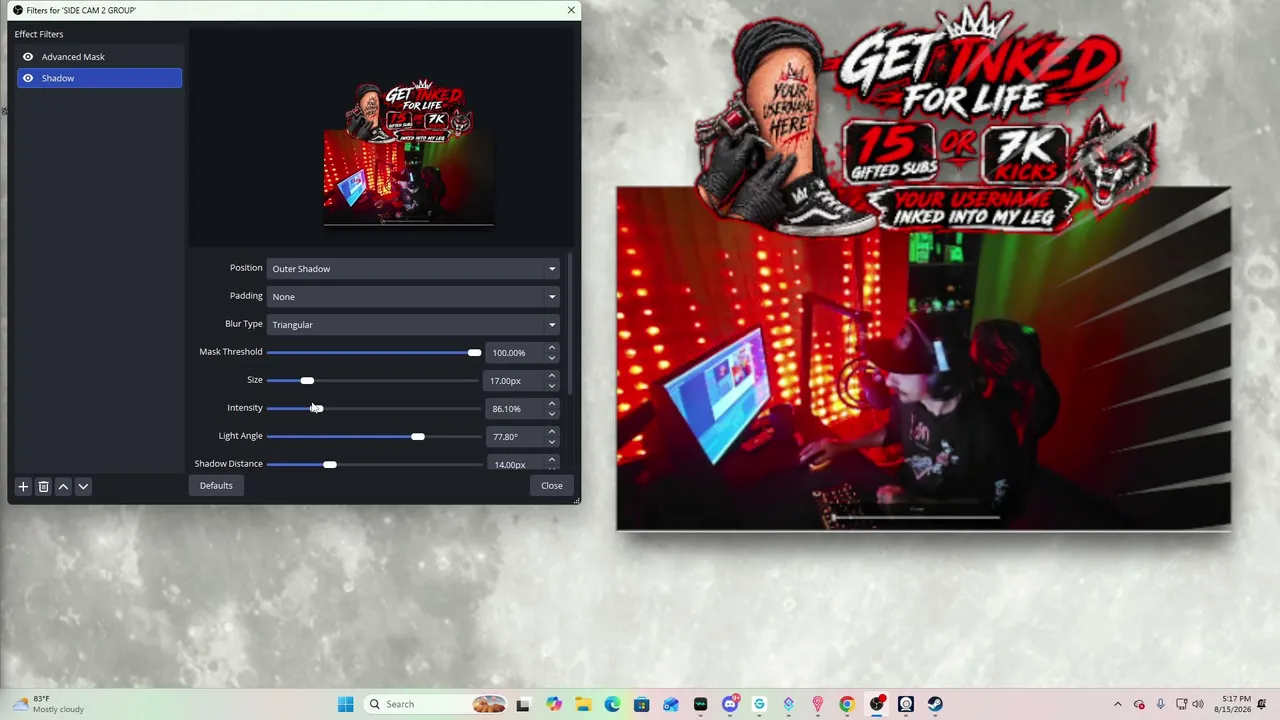Open Outlook from the taskbar

point(671,704)
